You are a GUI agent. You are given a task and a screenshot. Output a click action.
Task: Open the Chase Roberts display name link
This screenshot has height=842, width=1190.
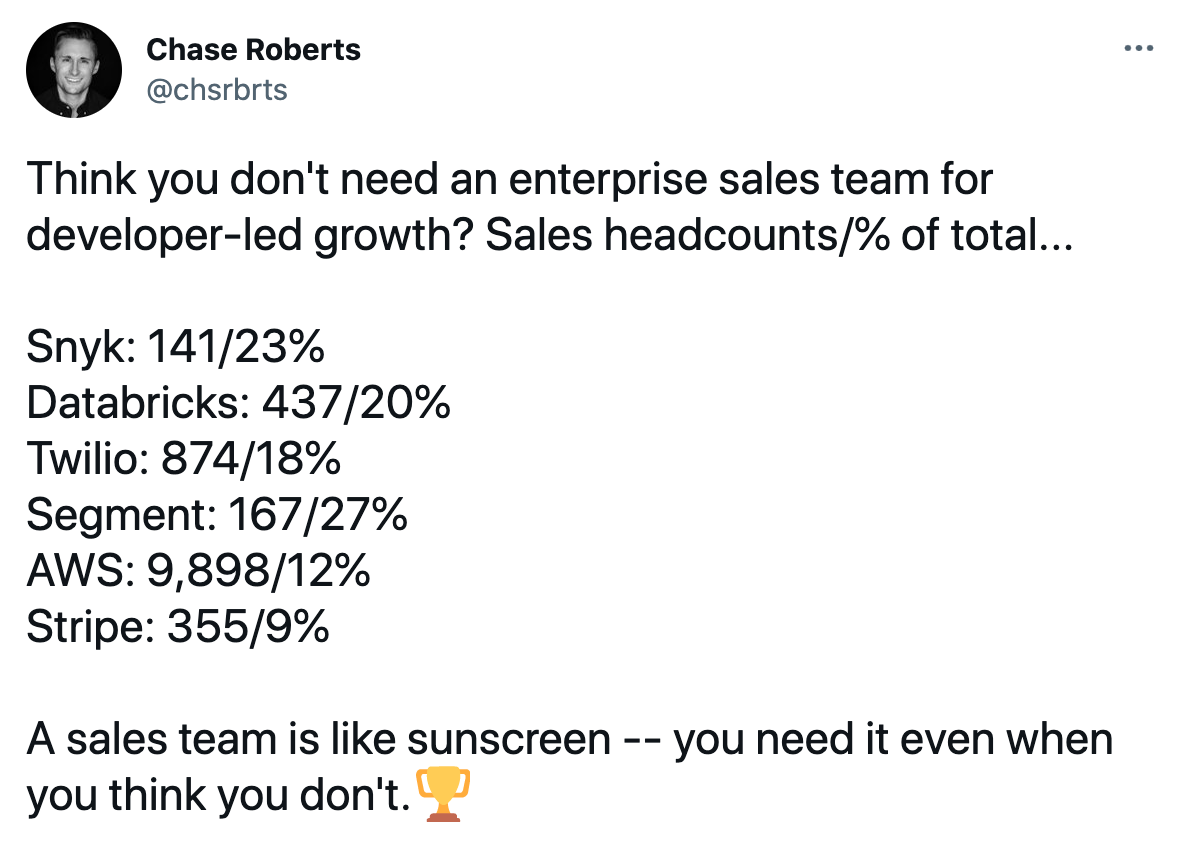(253, 50)
